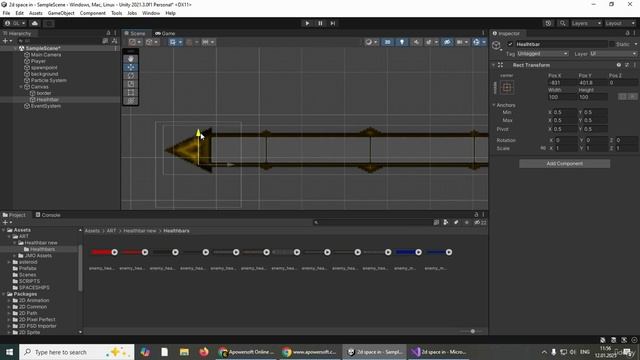
Task: Select the Rect tool in the scene toolbar
Action: [x=131, y=93]
